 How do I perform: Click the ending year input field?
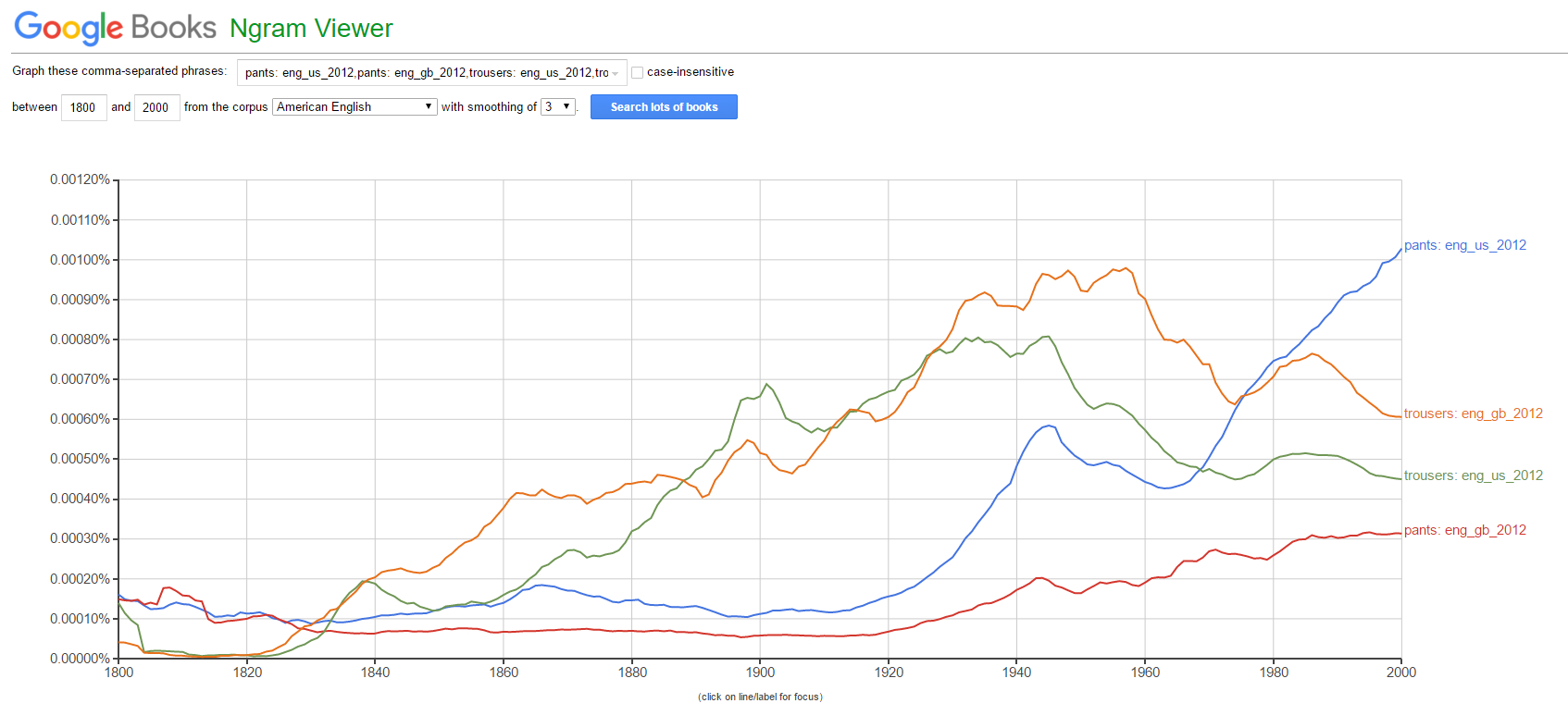(x=156, y=106)
